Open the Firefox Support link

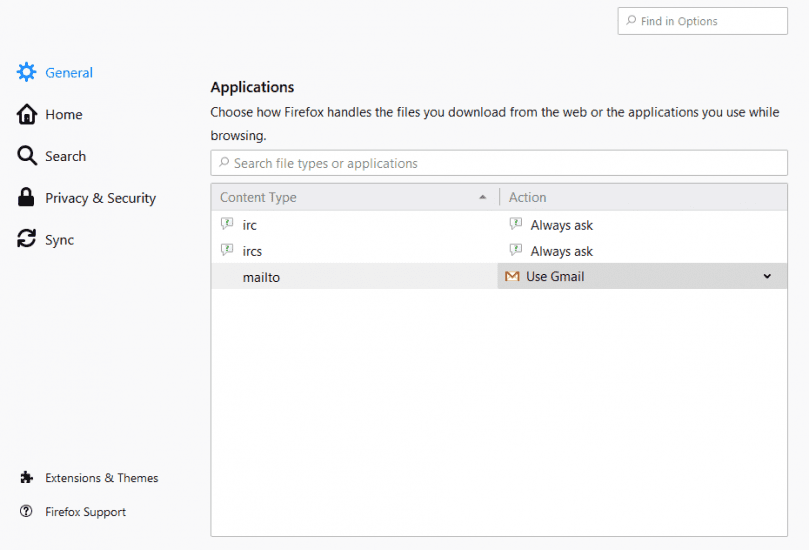85,512
